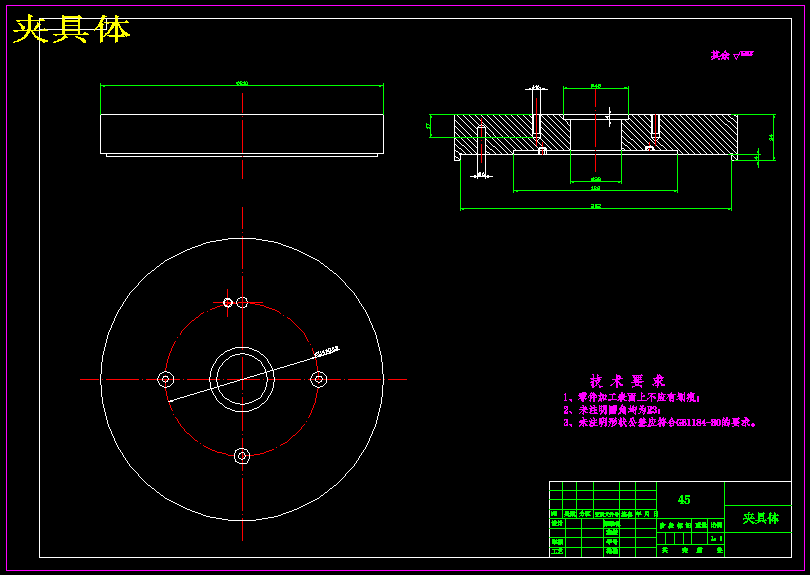Screen dimensions: 810x575
Task: Select the thread callout above the section's threaded hole
Action: pos(536,87)
